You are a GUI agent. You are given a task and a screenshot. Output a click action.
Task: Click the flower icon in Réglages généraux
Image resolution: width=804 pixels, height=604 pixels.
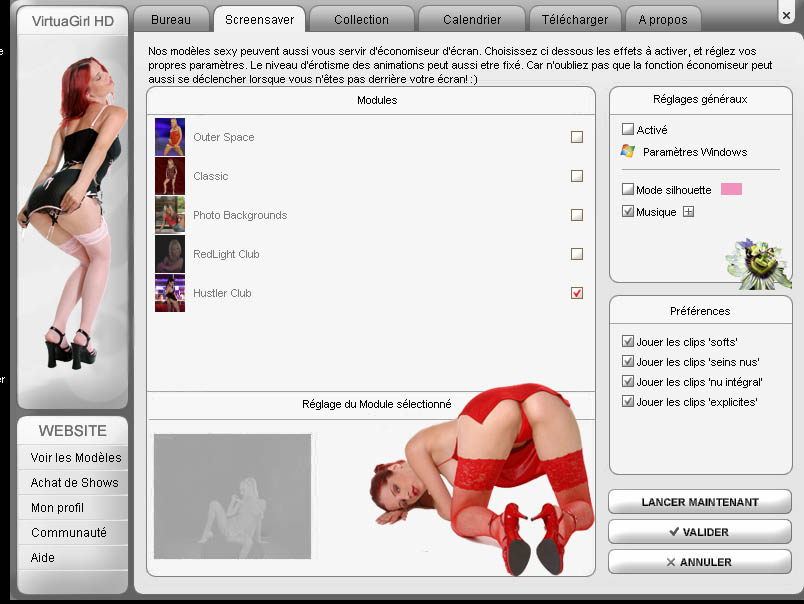pos(750,262)
